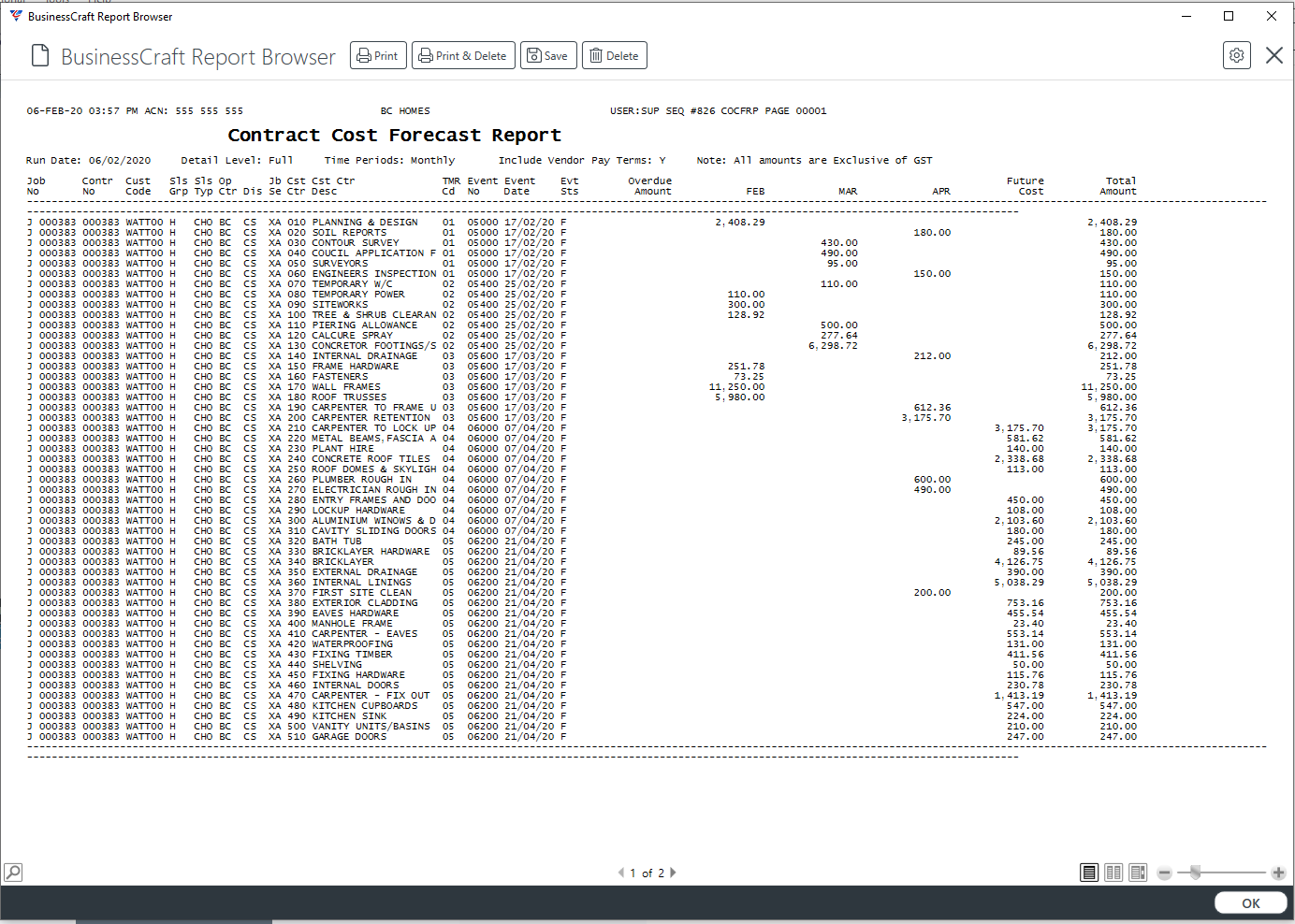This screenshot has height=924, width=1295.
Task: Click the 'Time Periods: Monthly' text
Action: pos(389,161)
